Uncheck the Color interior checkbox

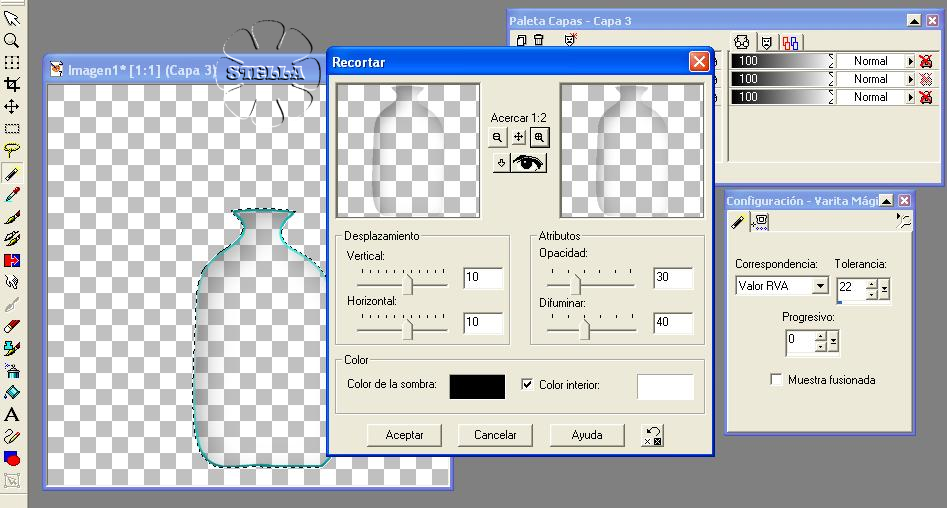pyautogui.click(x=527, y=384)
